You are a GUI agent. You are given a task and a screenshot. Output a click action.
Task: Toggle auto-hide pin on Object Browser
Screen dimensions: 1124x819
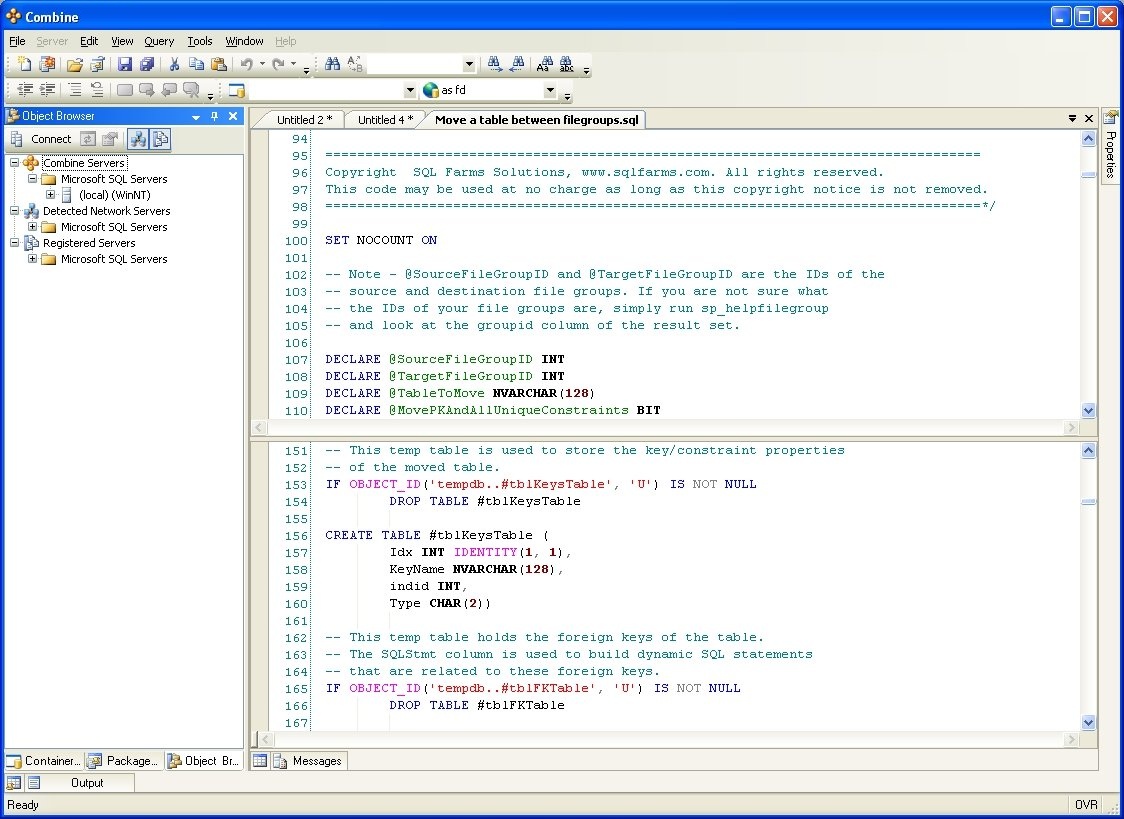(x=214, y=116)
